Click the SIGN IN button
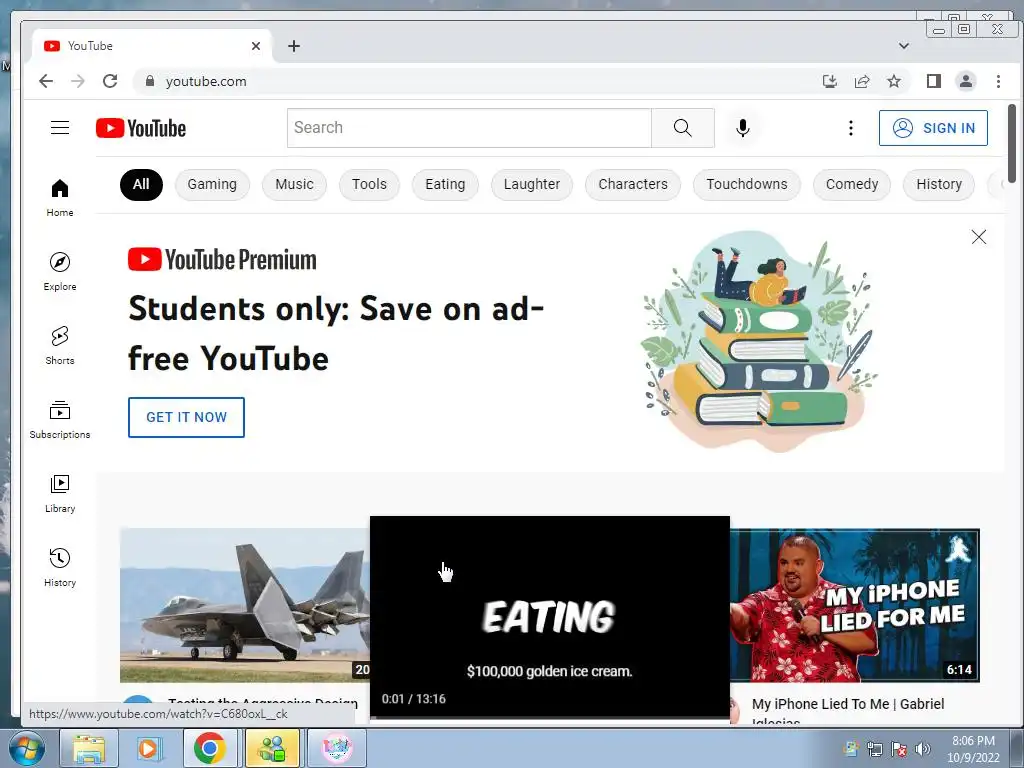This screenshot has height=768, width=1024. click(x=933, y=128)
